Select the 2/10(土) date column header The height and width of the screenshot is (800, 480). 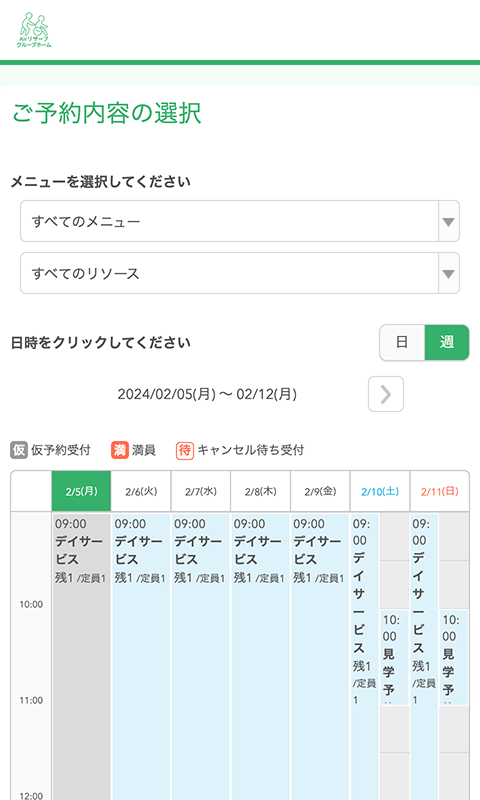tap(380, 491)
